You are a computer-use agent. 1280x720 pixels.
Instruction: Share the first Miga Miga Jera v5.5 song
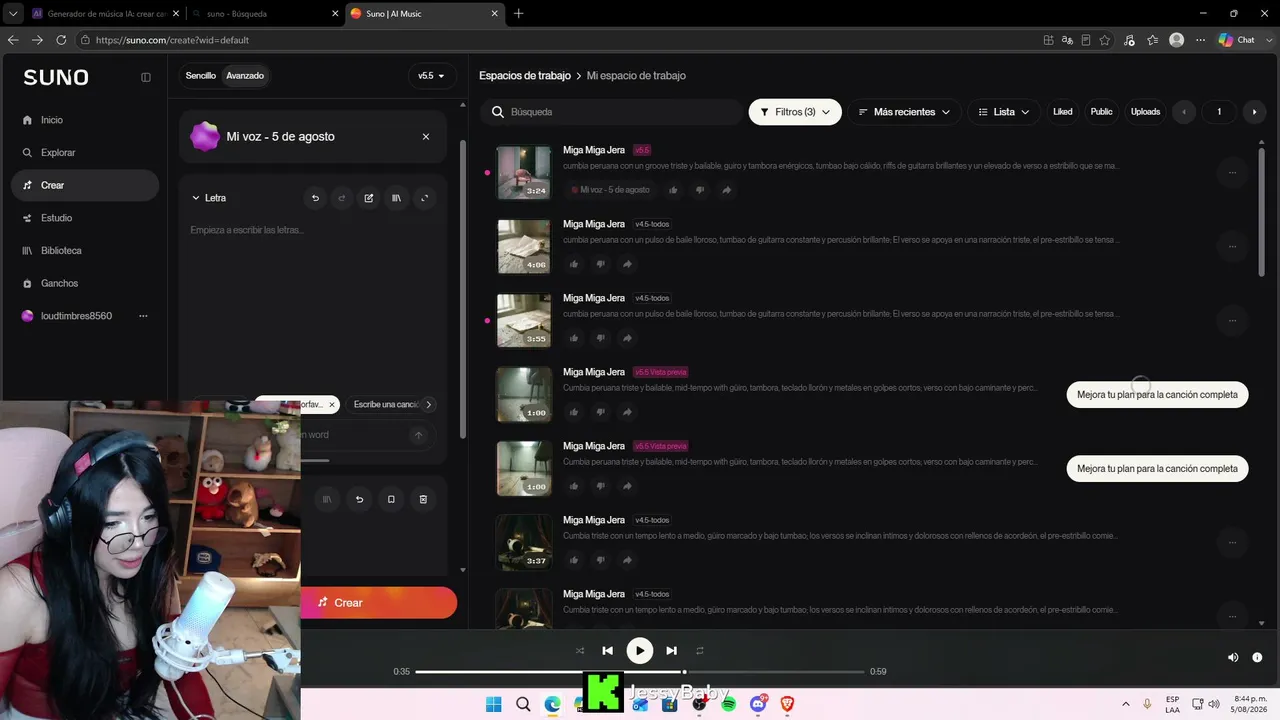click(727, 190)
